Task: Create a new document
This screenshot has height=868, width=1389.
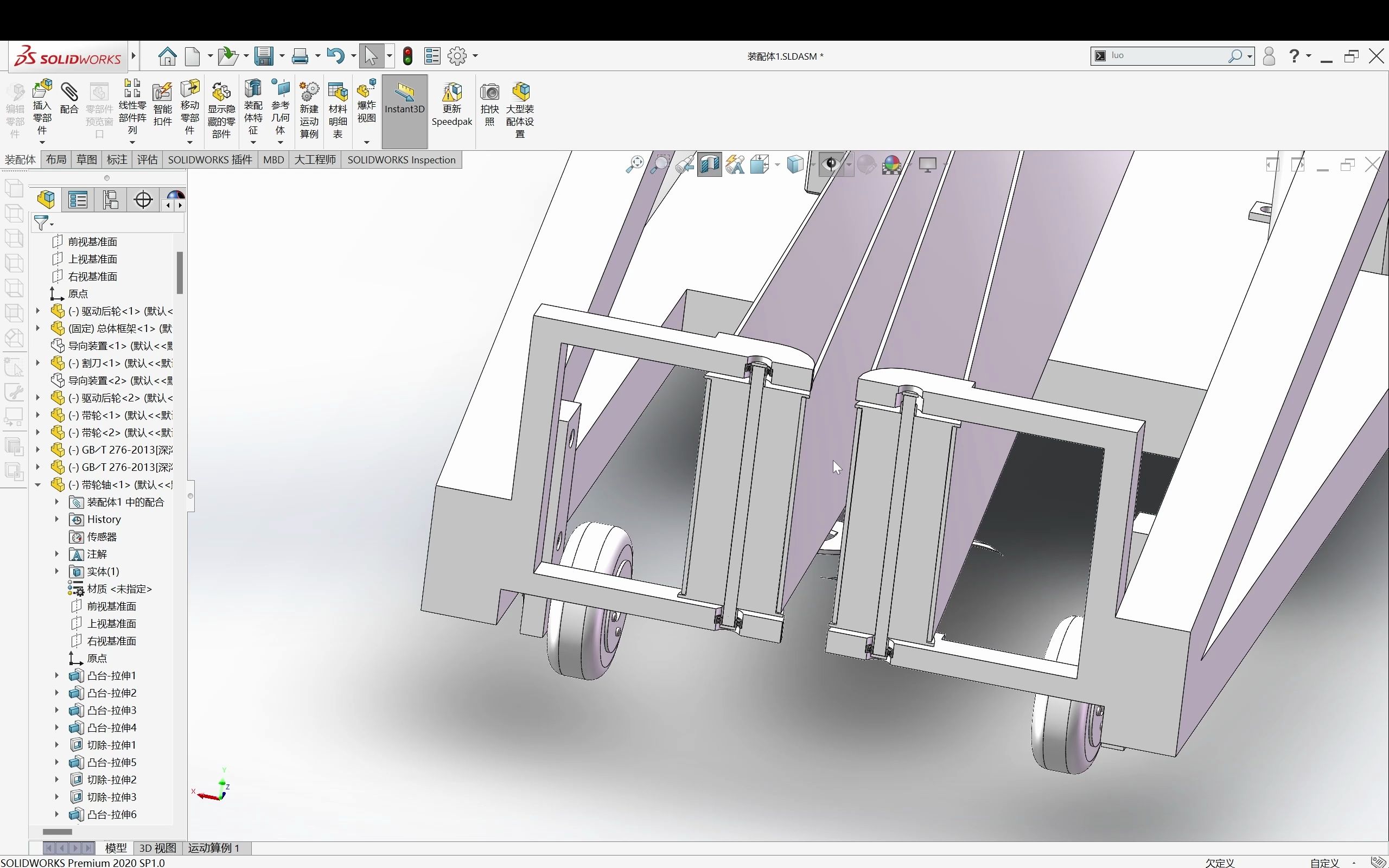Action: (193, 56)
